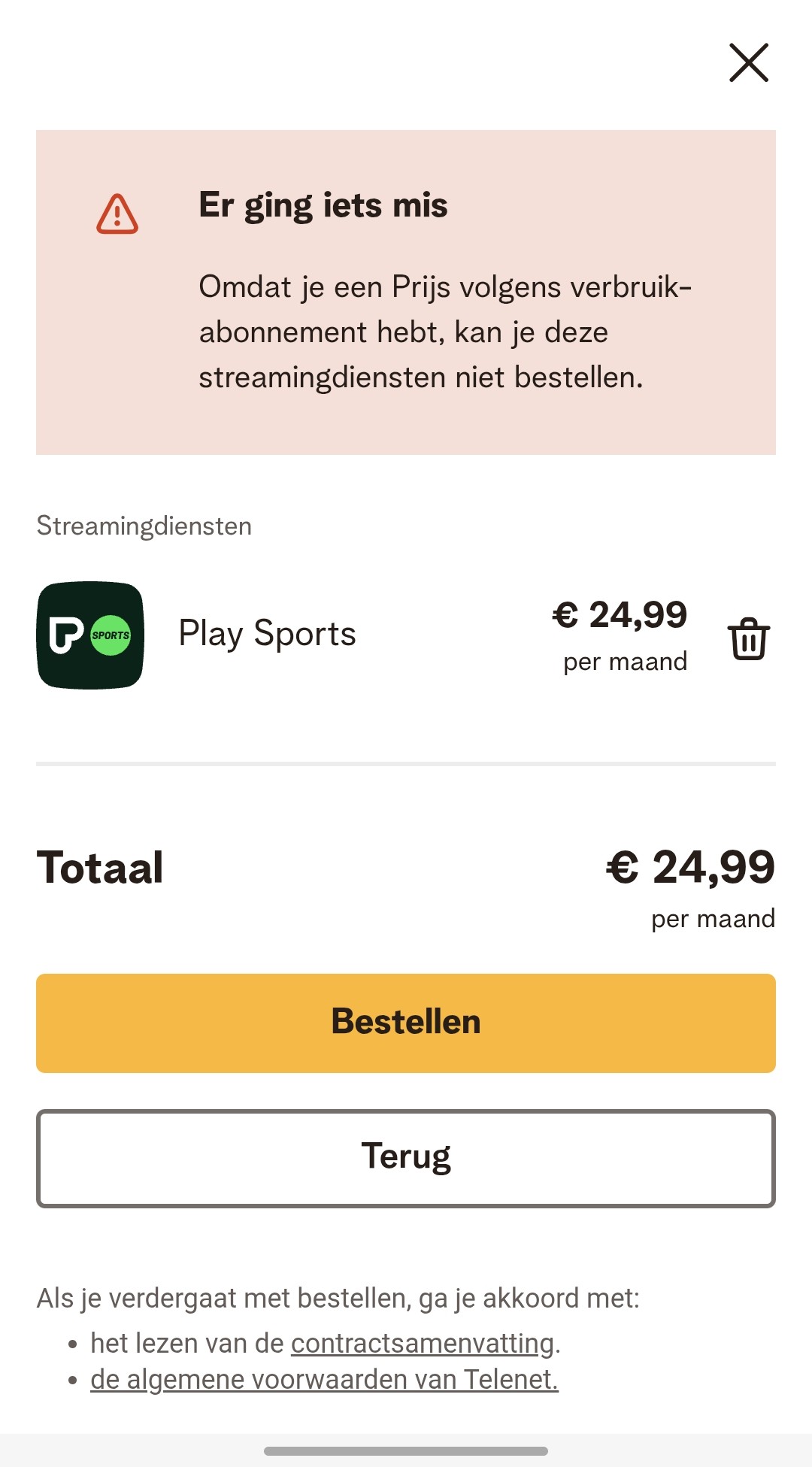Tap the home indicator bar at the bottom

click(406, 1451)
